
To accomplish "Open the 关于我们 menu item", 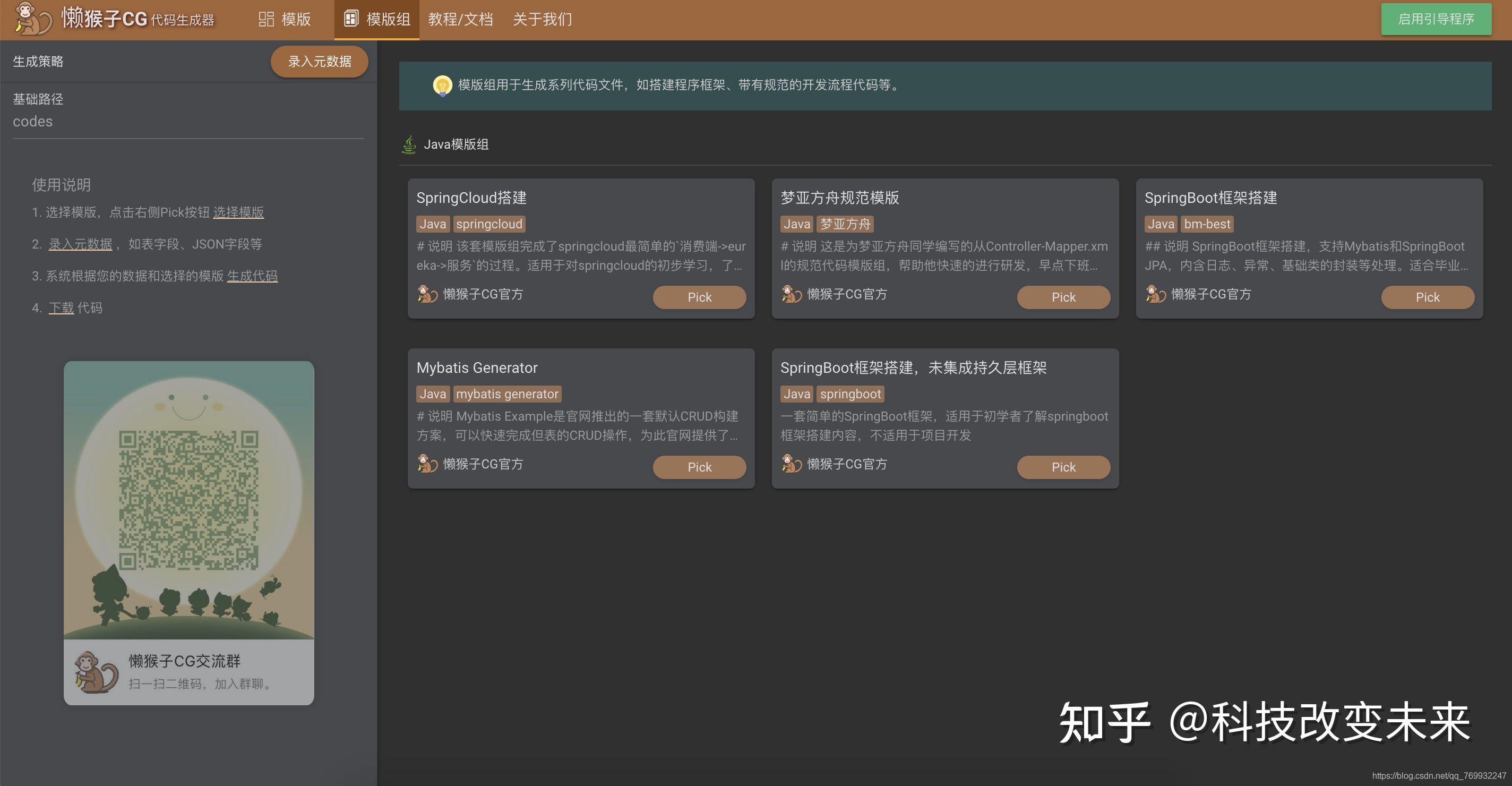I will click(x=542, y=19).
